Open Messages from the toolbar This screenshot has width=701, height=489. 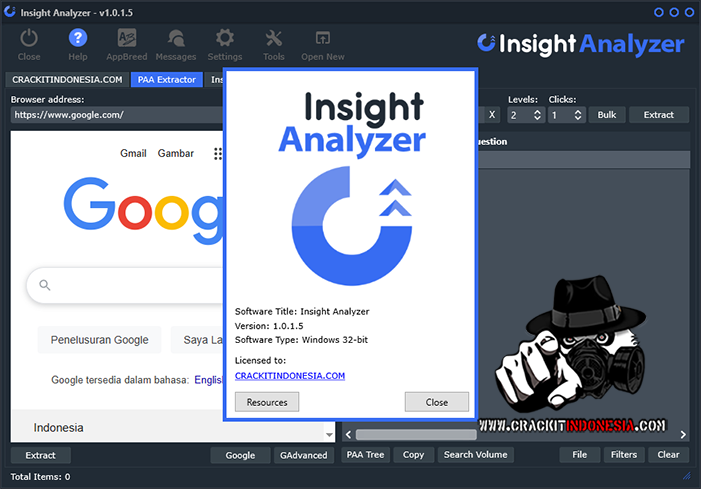point(175,39)
